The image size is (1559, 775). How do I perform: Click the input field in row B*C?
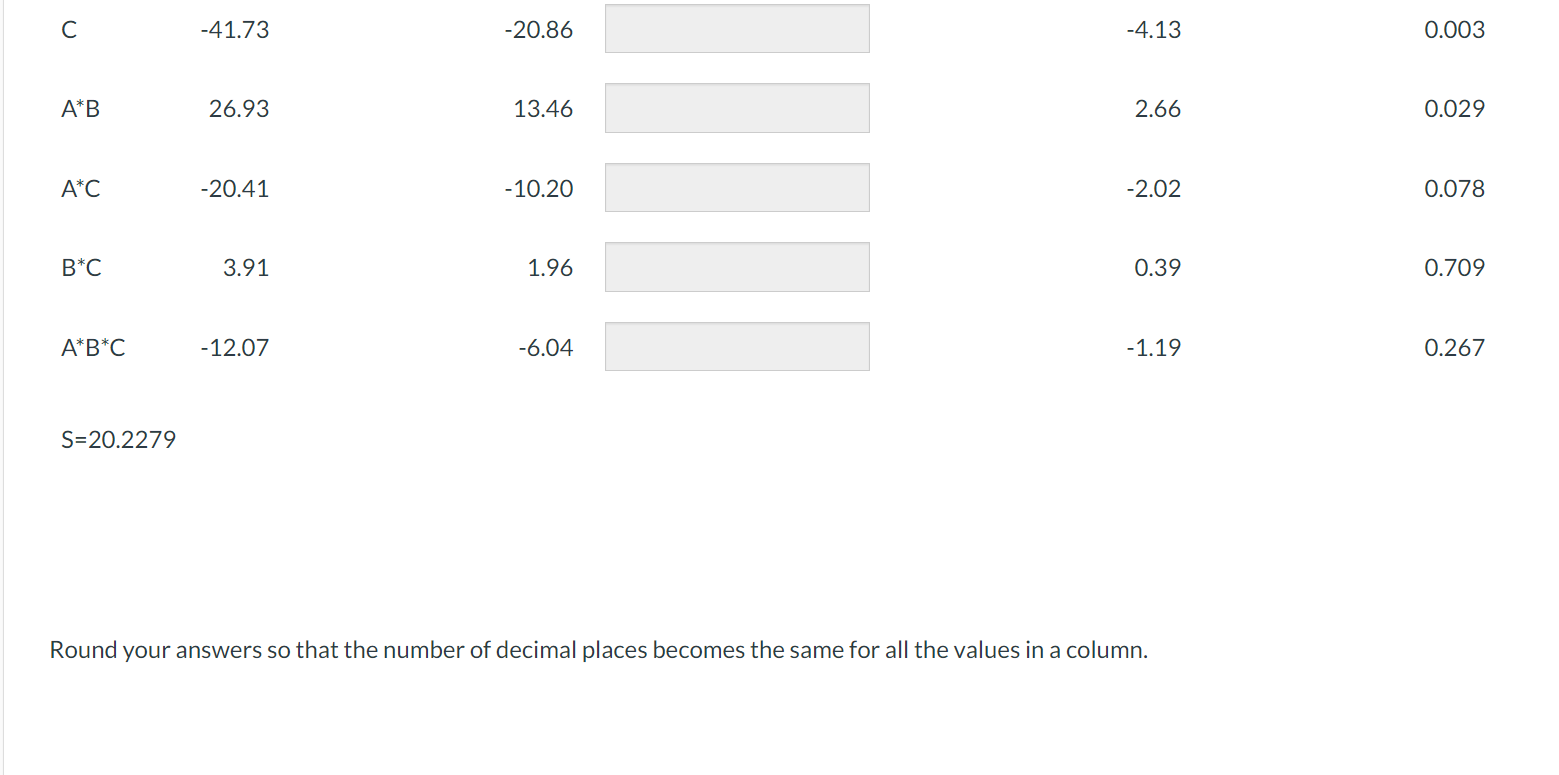click(736, 266)
